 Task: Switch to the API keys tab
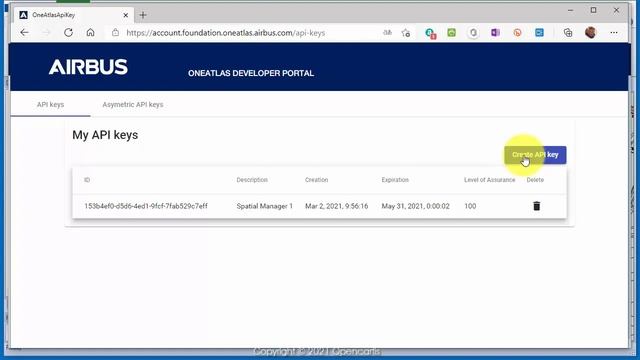(x=50, y=104)
